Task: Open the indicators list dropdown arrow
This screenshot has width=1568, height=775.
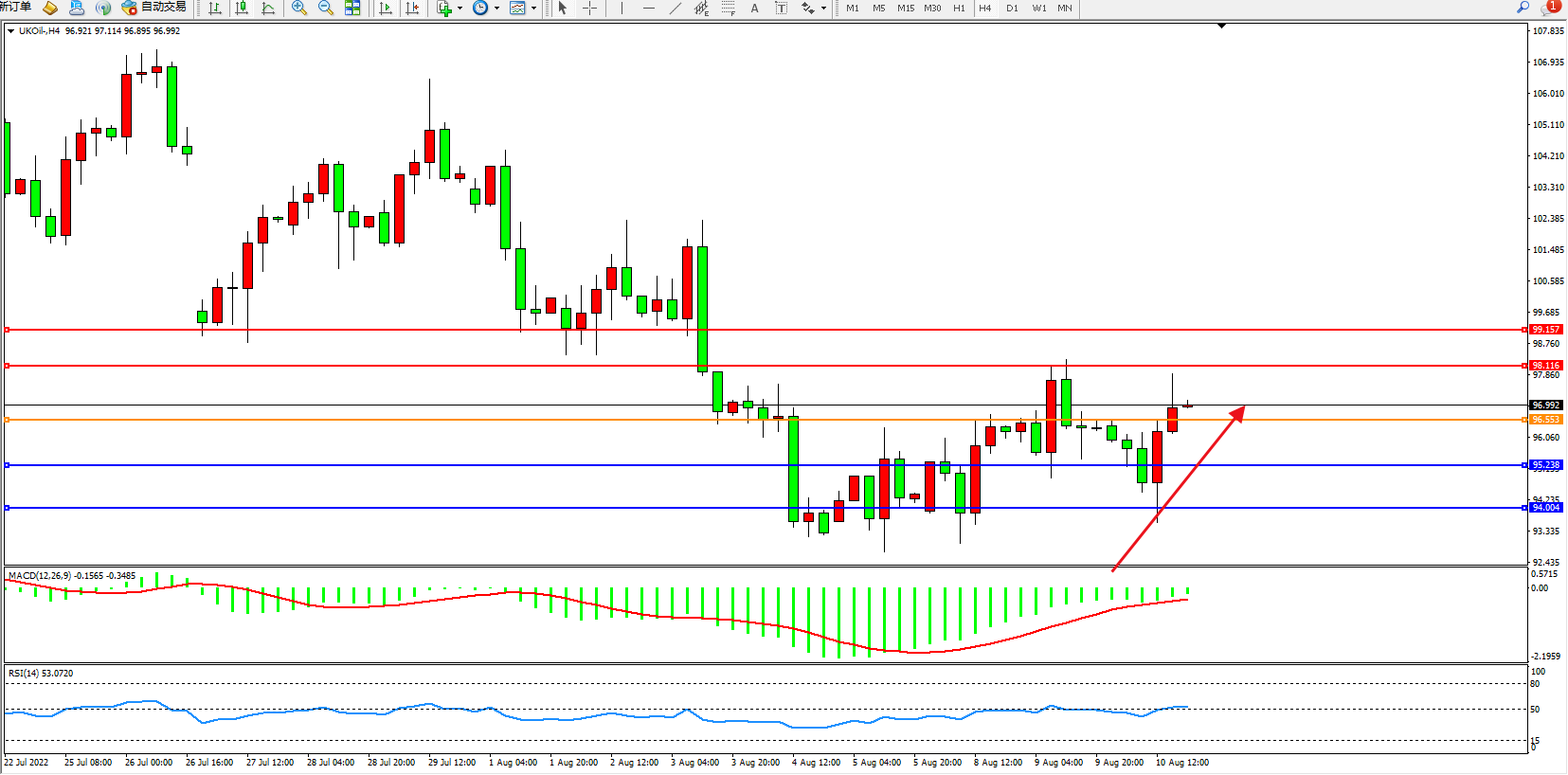Action: [460, 8]
